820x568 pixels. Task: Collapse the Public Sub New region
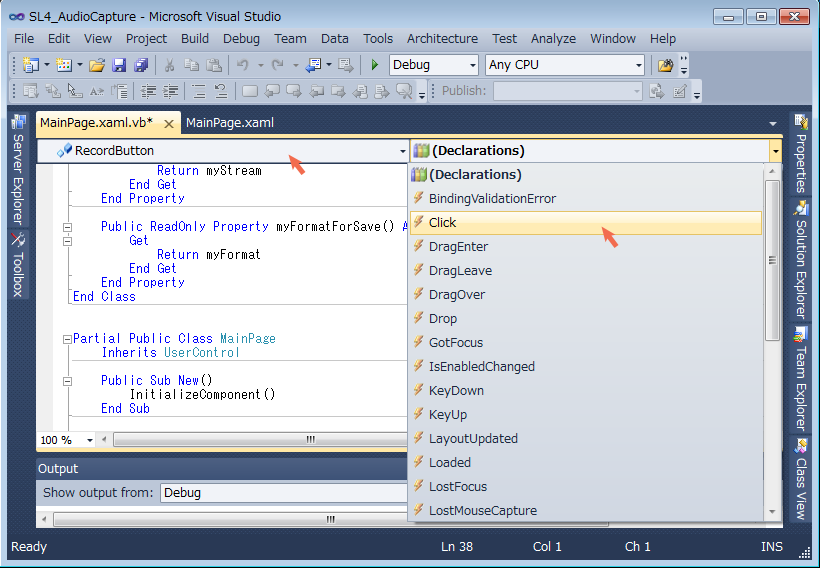click(67, 381)
